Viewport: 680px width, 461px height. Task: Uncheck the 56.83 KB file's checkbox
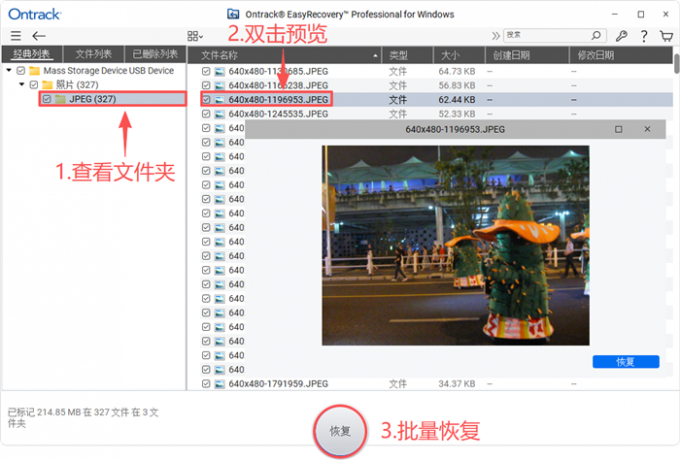[206, 85]
